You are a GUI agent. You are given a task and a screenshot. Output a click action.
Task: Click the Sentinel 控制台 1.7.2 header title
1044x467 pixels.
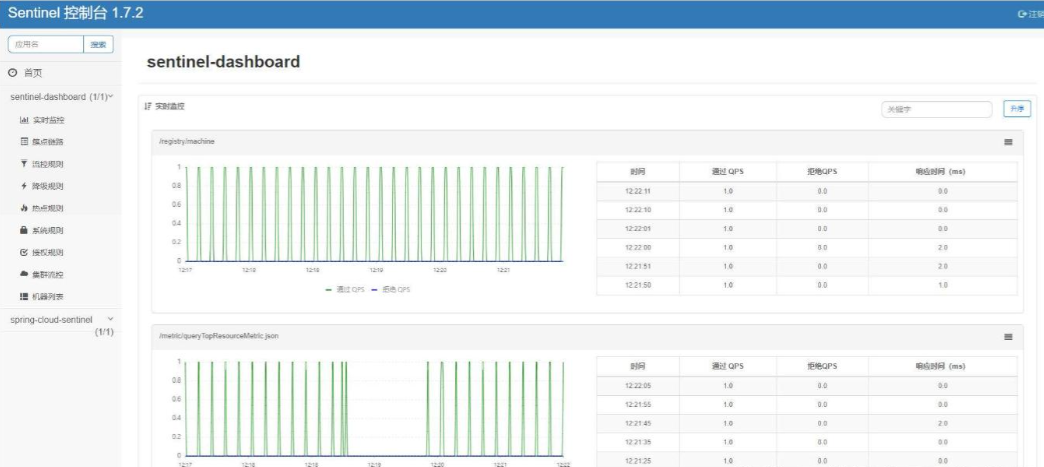point(75,13)
